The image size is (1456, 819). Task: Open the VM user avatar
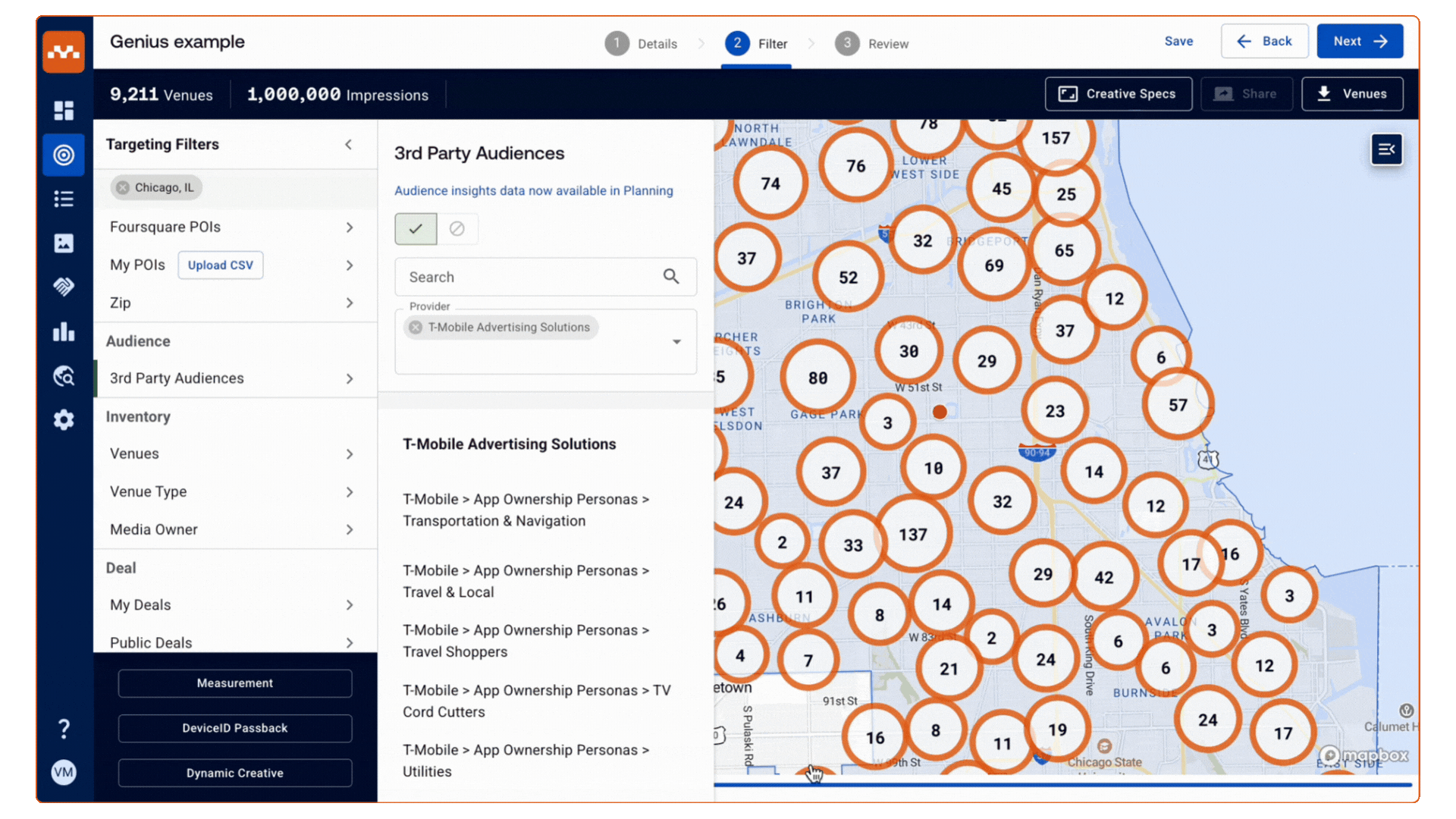click(x=64, y=772)
